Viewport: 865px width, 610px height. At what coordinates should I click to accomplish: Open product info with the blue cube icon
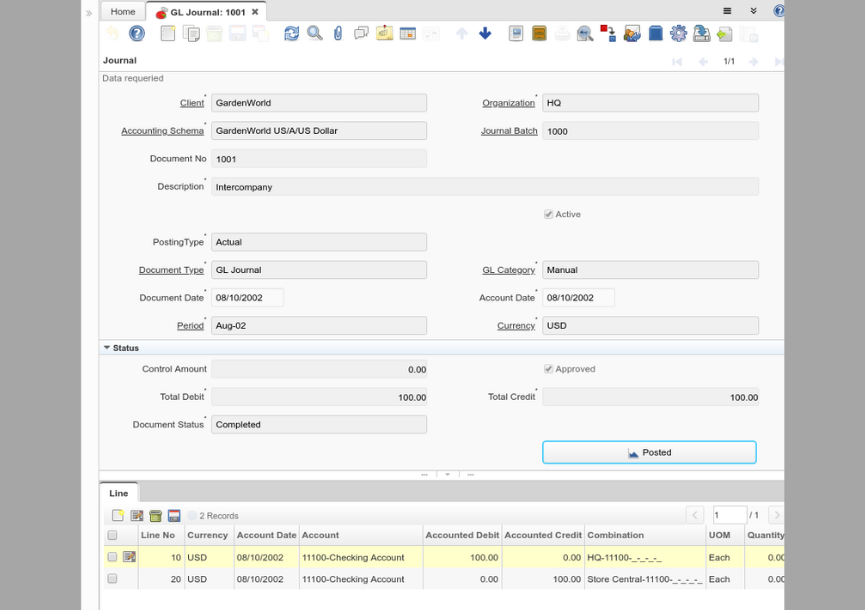pyautogui.click(x=655, y=34)
